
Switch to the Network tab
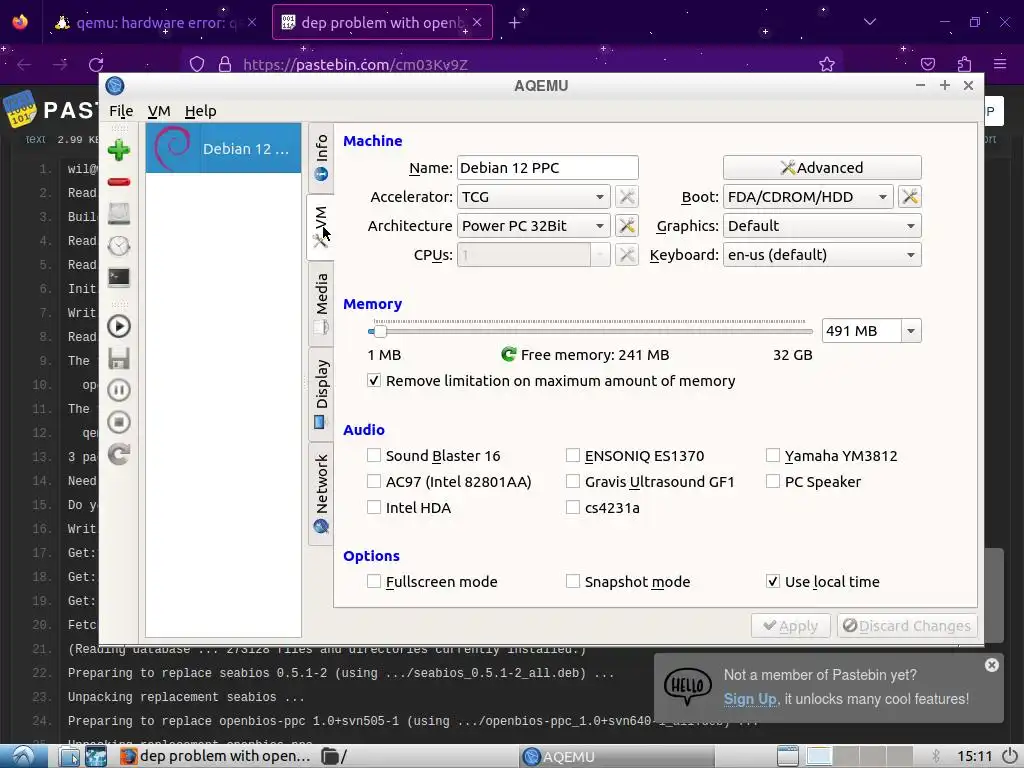point(321,494)
